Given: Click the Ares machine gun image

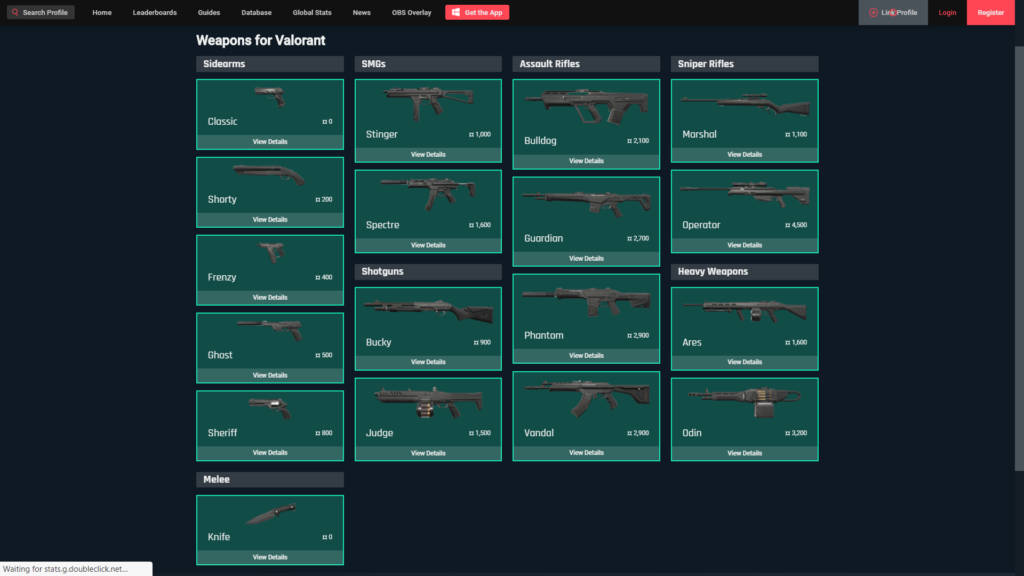Looking at the screenshot, I should coord(744,311).
